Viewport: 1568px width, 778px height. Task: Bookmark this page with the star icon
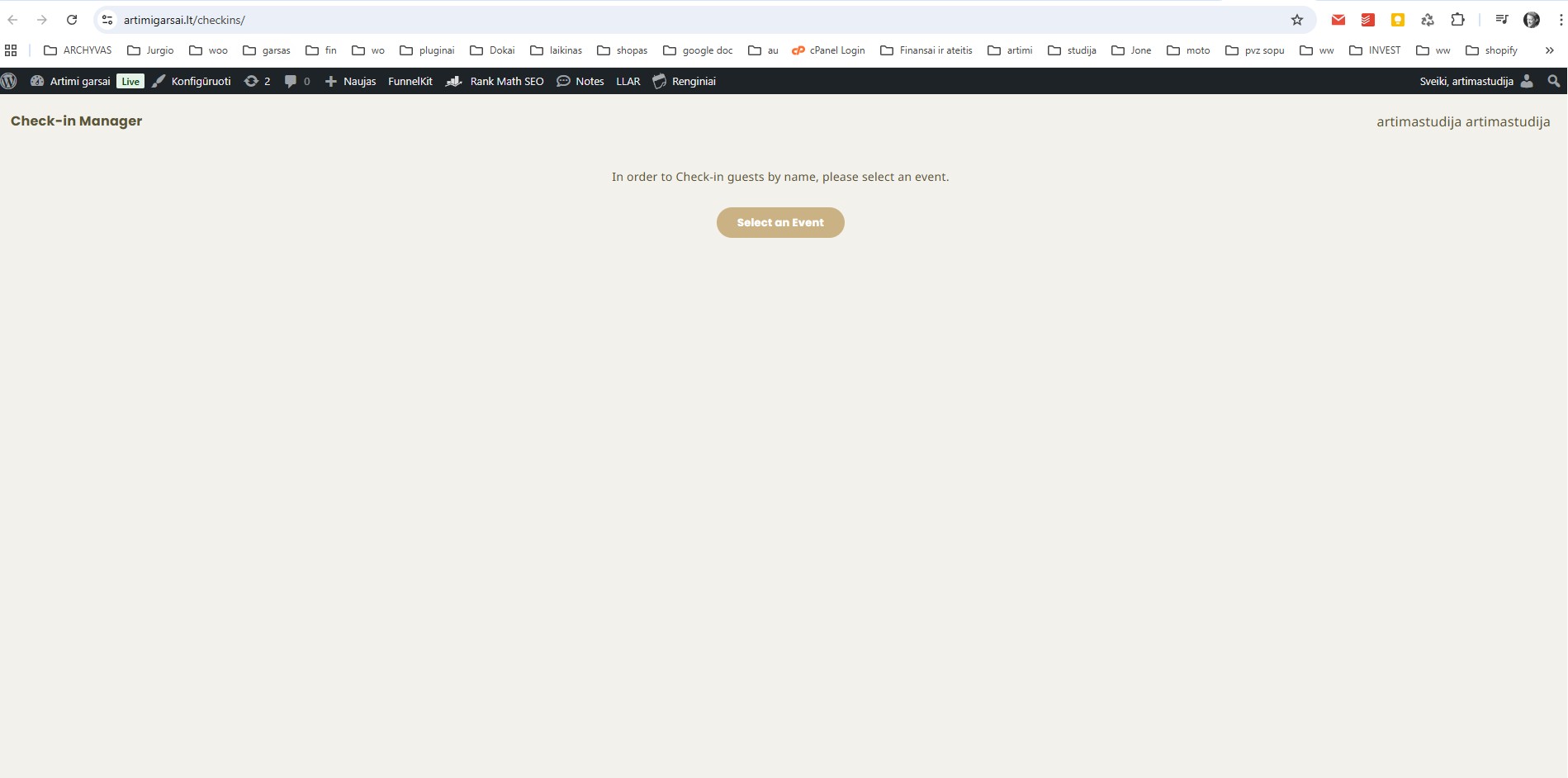(x=1296, y=20)
